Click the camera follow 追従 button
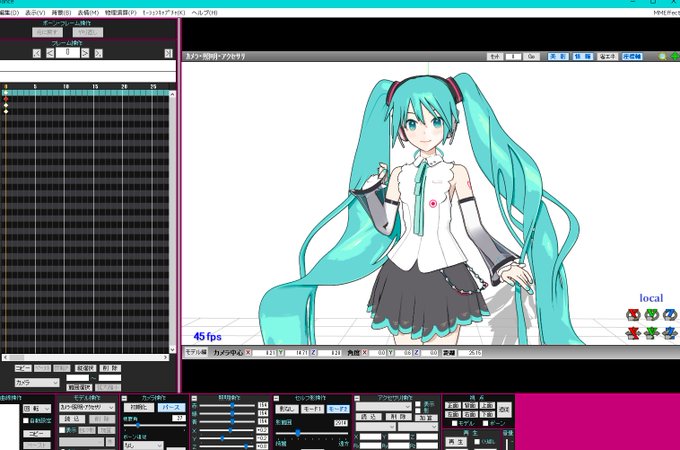This screenshot has height=450, width=680. coord(503,409)
